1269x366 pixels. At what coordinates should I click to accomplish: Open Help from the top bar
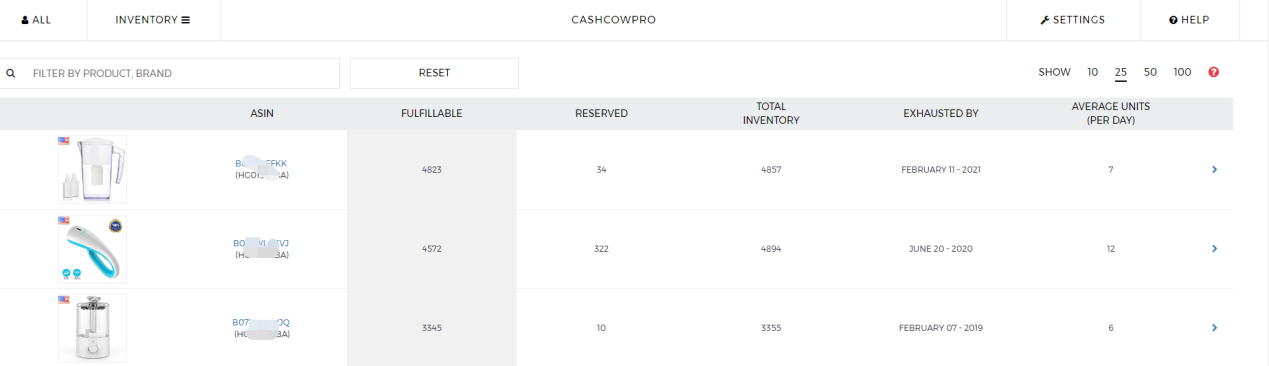point(1189,20)
